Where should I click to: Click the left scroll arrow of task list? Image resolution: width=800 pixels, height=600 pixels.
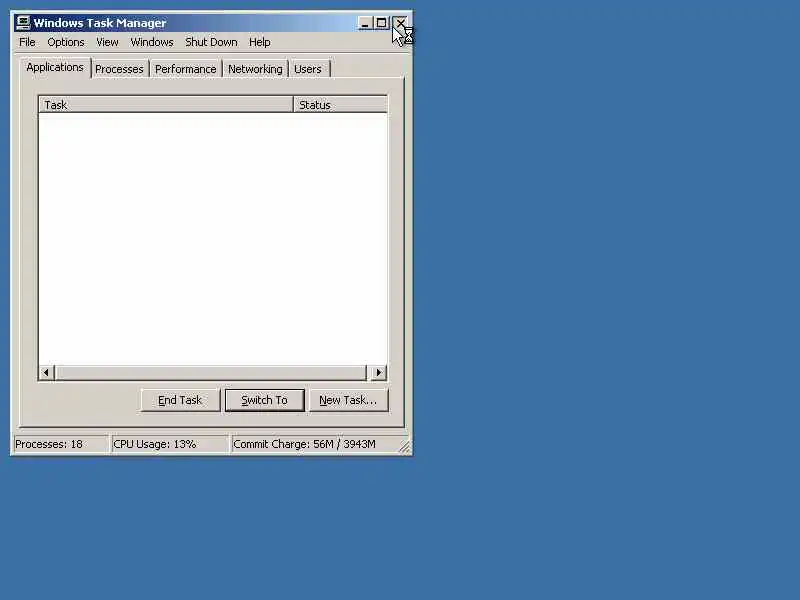click(46, 372)
